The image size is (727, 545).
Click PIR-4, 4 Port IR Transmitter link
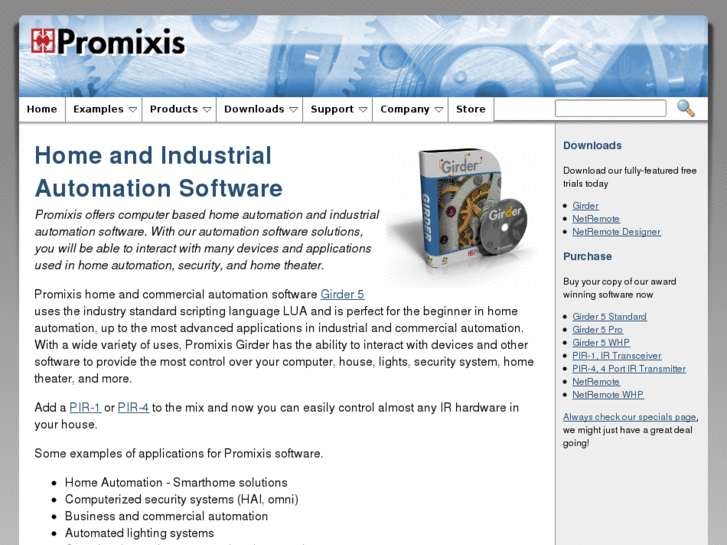pyautogui.click(x=629, y=368)
